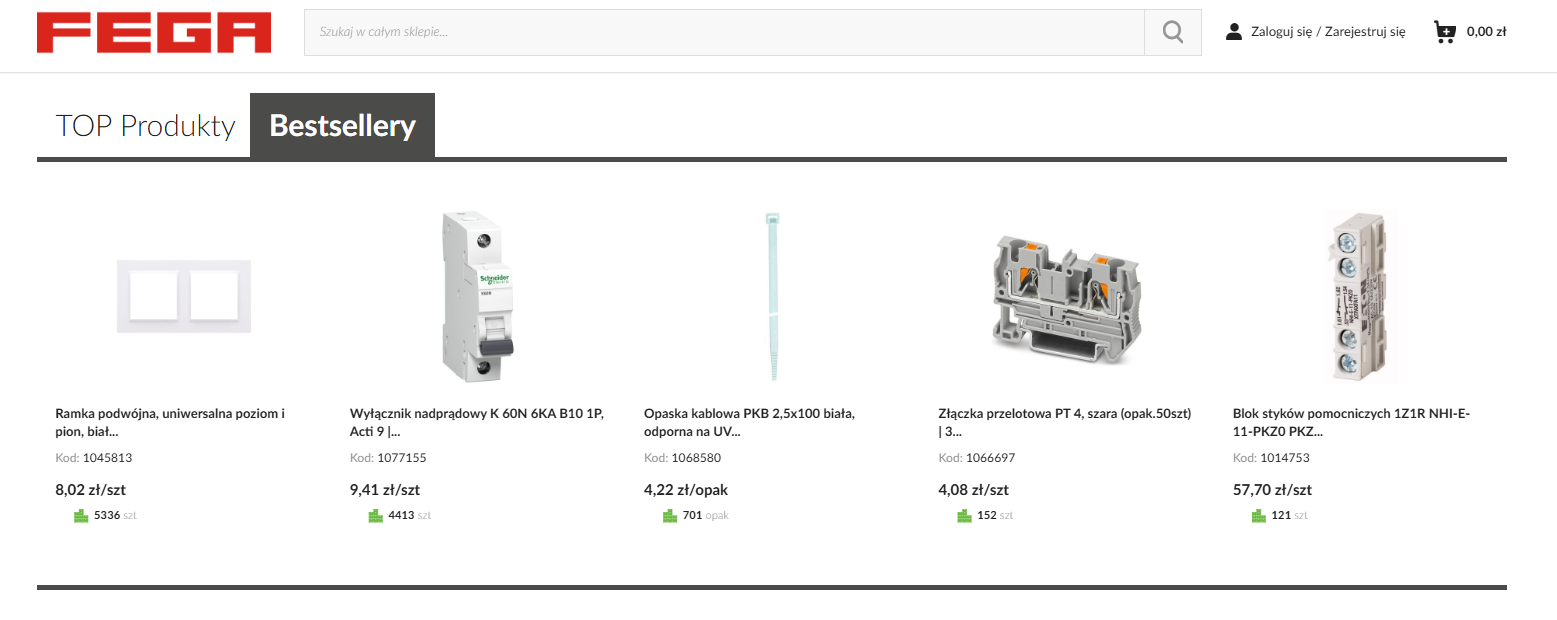This screenshot has height=620, width=1557.
Task: Switch to the TOP Produkty tab
Action: point(145,126)
